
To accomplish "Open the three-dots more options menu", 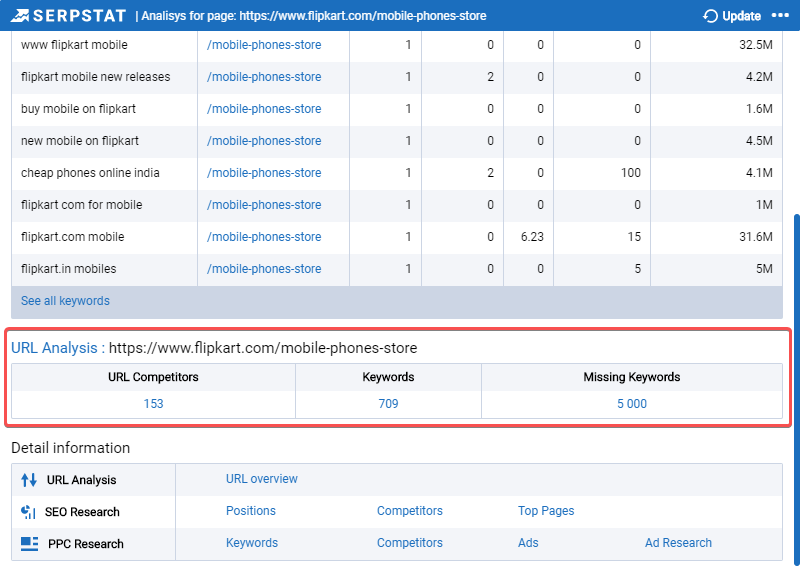I will [780, 16].
